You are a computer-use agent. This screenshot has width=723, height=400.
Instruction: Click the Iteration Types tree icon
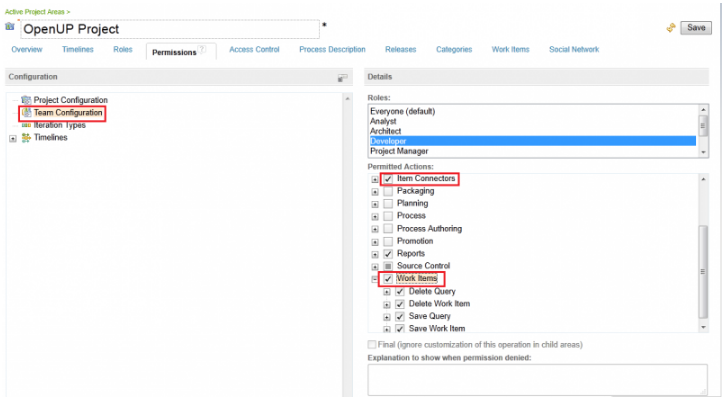(x=26, y=125)
